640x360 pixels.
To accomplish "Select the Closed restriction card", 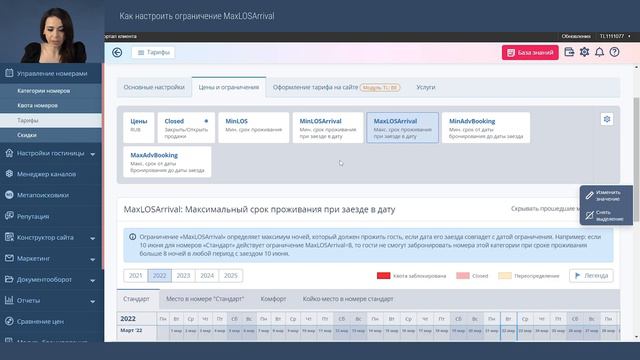I will pos(186,128).
